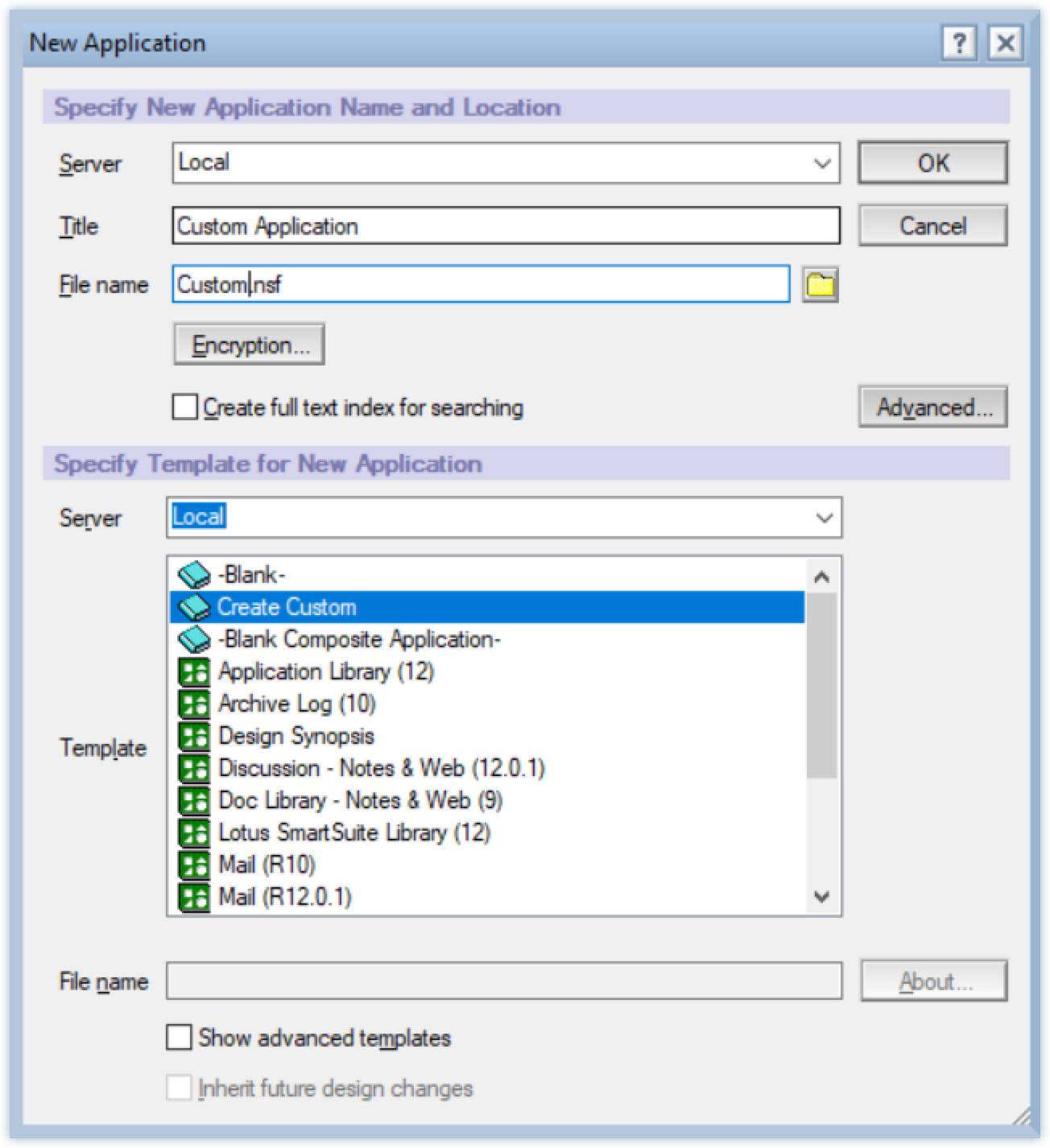Open the template Server dropdown
Screen dimensions: 1050x1148
[823, 518]
